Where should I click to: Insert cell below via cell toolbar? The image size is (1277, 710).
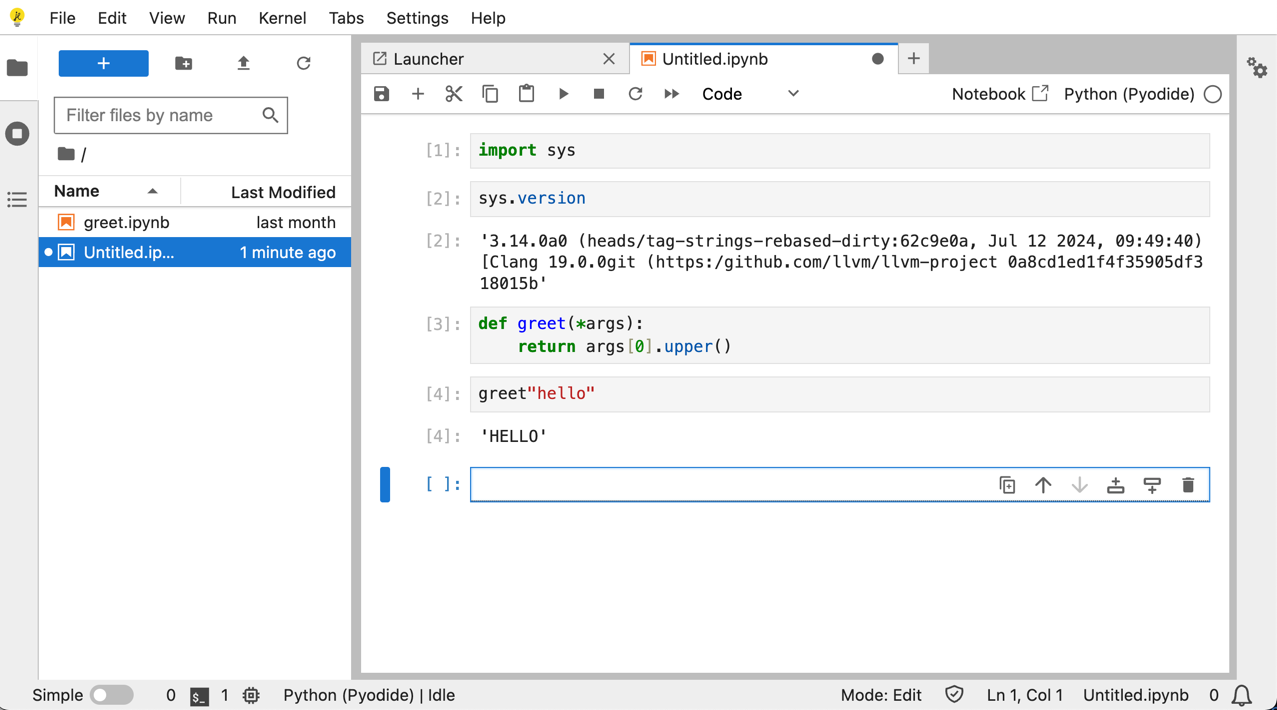click(x=1152, y=485)
